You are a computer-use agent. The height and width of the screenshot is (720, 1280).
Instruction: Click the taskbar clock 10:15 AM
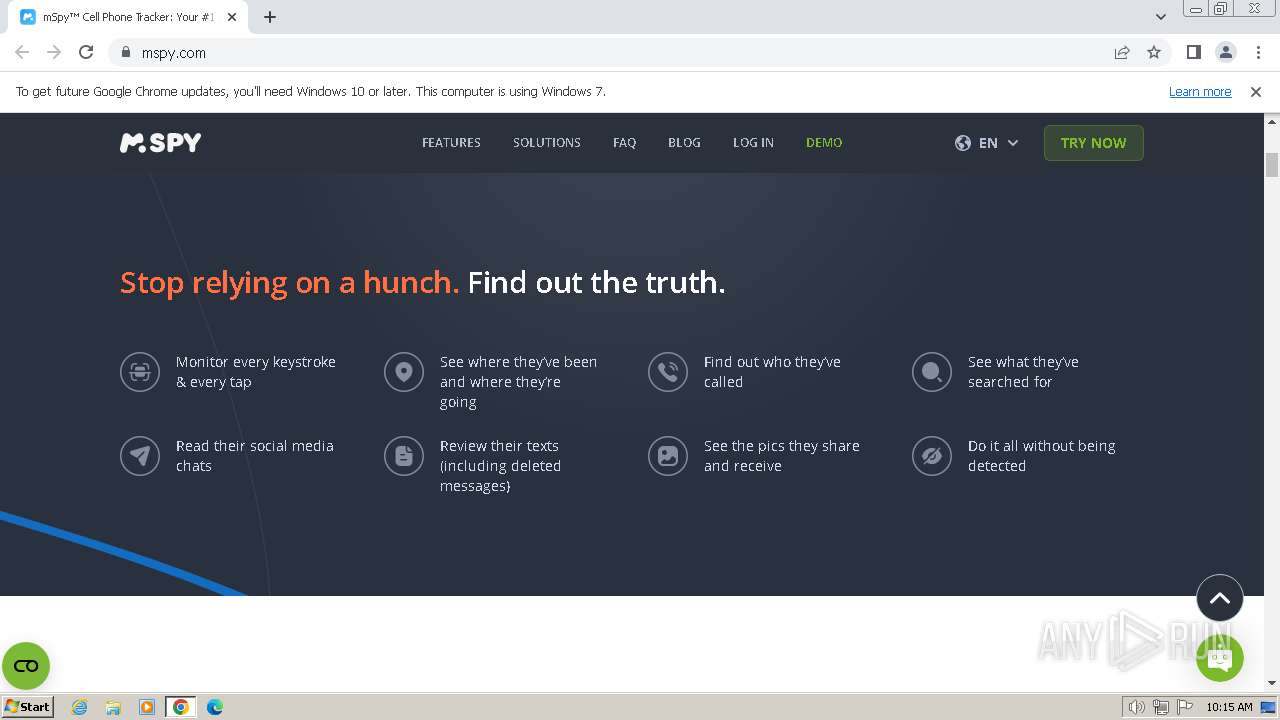tap(1229, 707)
